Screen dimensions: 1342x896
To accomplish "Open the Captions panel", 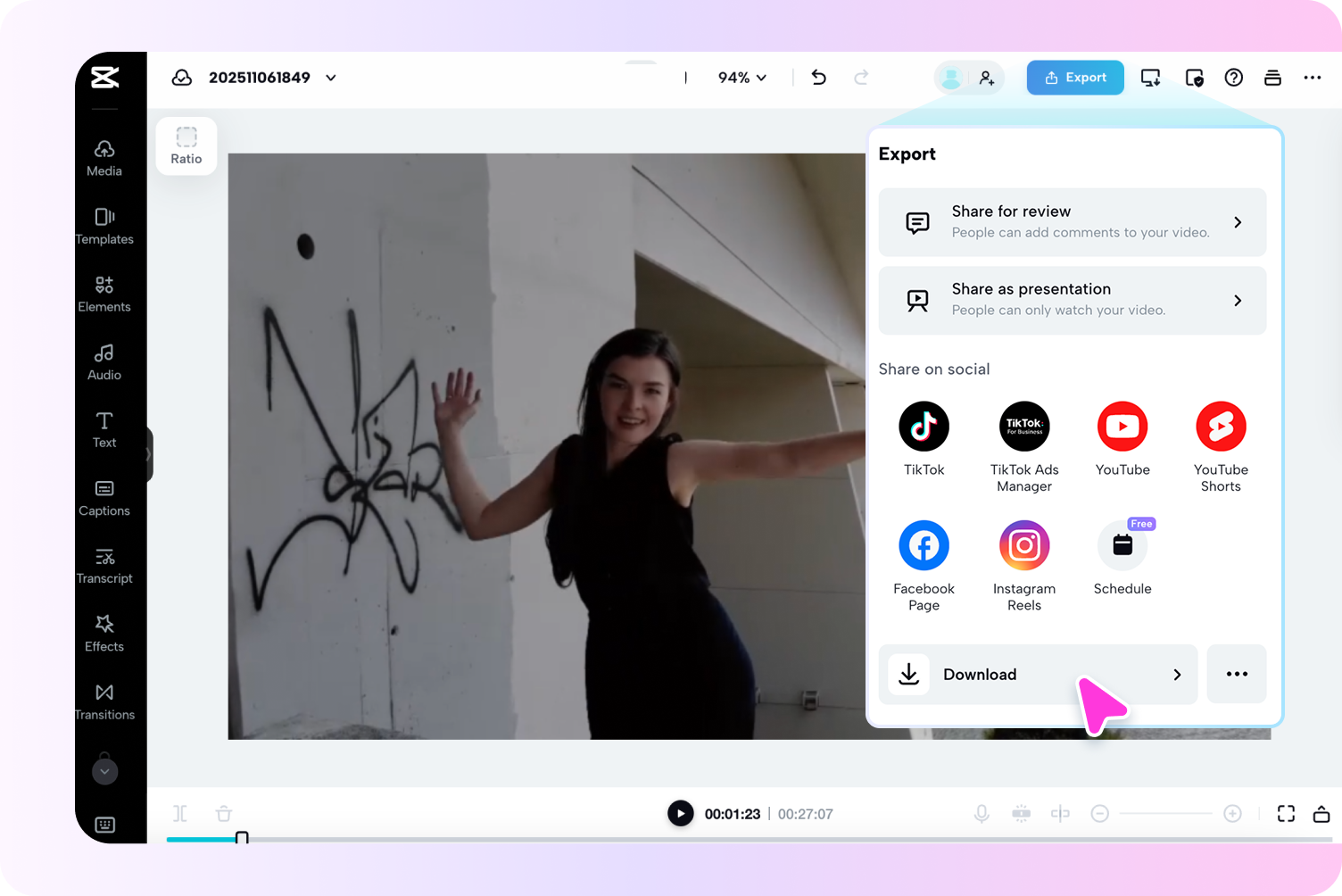I will pyautogui.click(x=104, y=497).
